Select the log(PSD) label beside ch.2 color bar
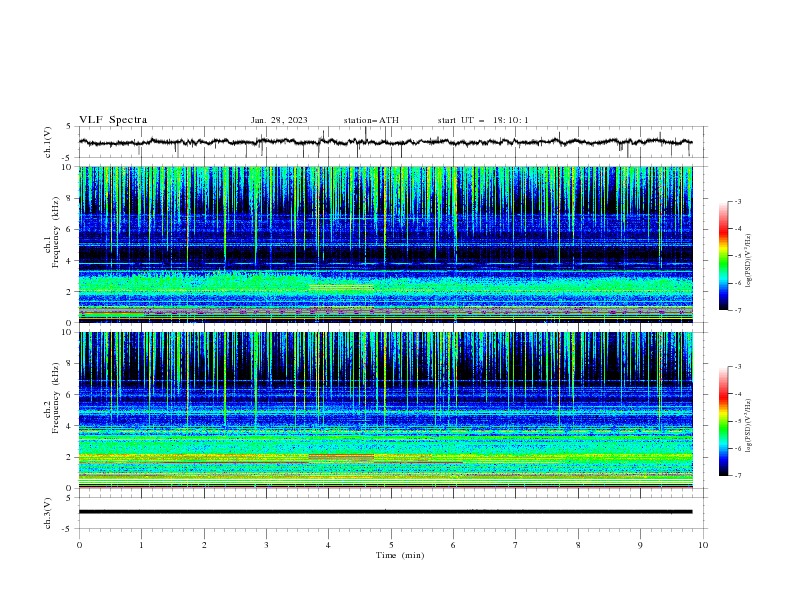Screen dimensions: 792x612 tap(749, 426)
